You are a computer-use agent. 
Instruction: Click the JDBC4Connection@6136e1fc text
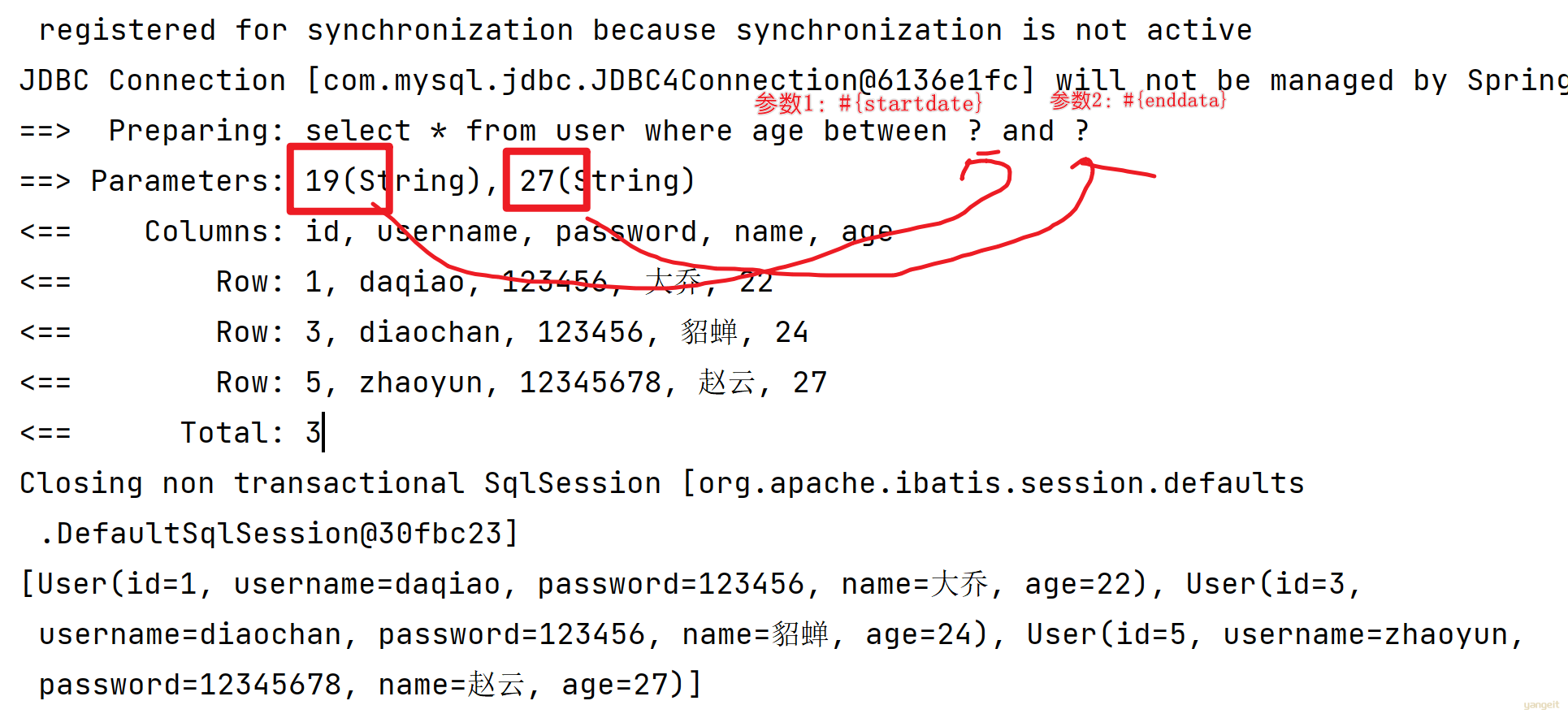805,80
